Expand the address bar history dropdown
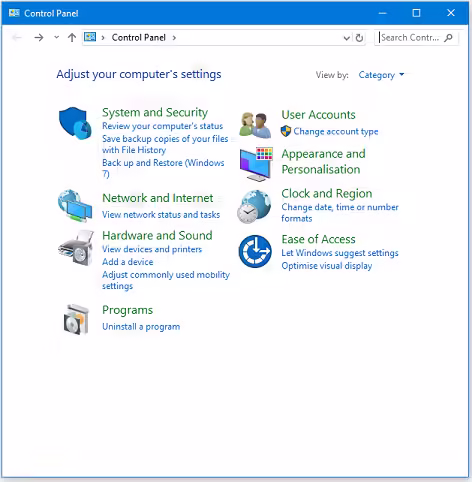 347,38
